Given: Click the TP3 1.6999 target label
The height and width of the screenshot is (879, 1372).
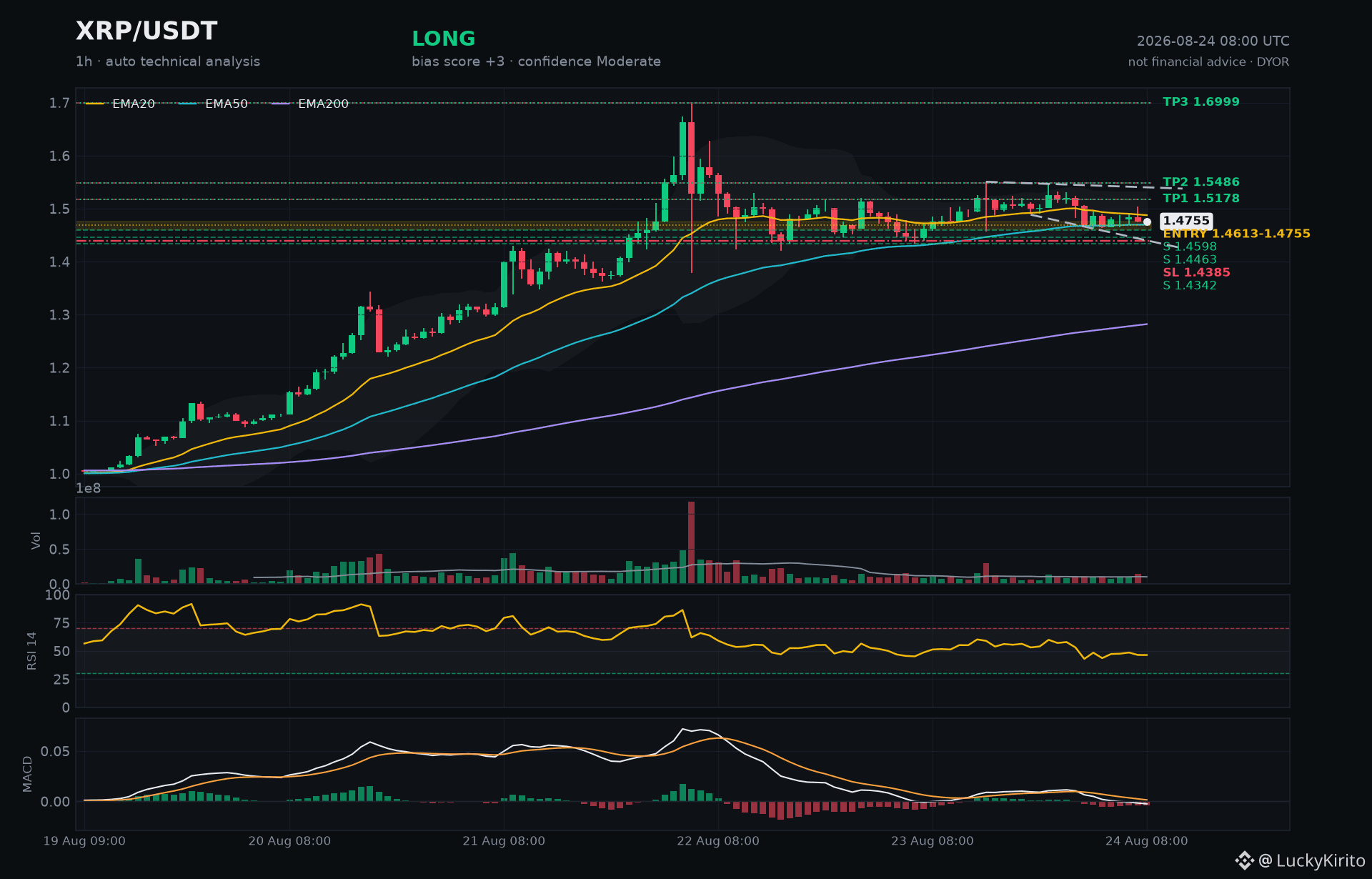Looking at the screenshot, I should click(x=1201, y=101).
